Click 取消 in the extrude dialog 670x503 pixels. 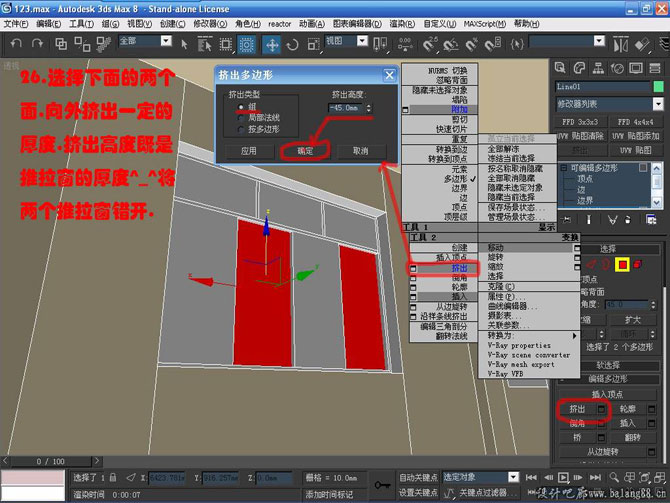tap(361, 151)
